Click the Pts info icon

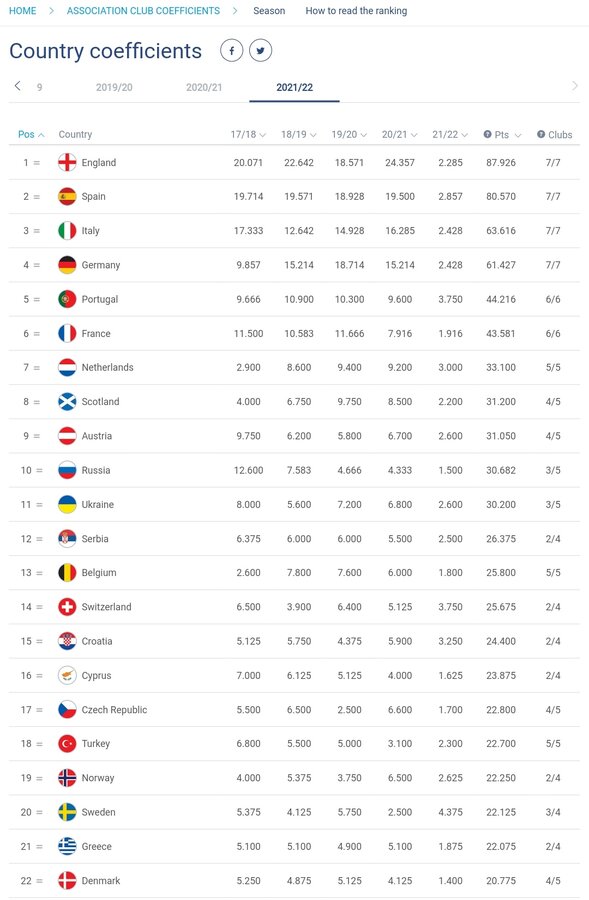coord(487,134)
